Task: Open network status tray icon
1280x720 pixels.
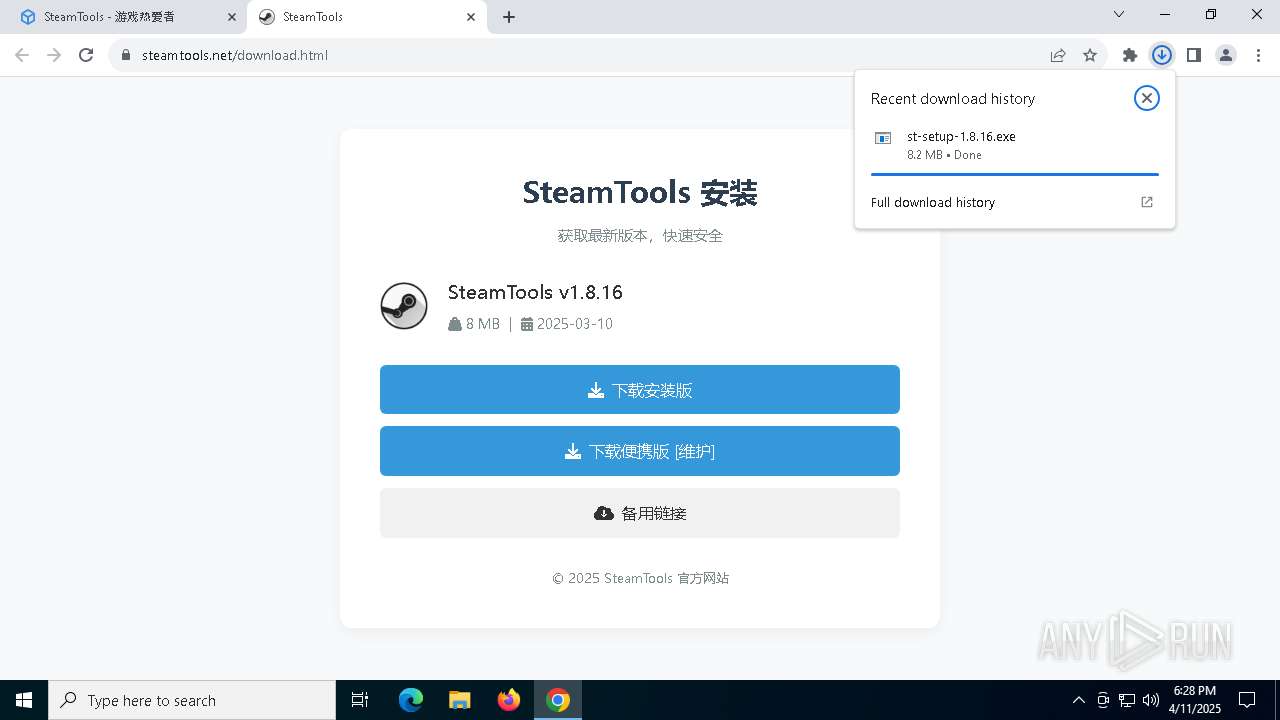Action: pos(1127,700)
